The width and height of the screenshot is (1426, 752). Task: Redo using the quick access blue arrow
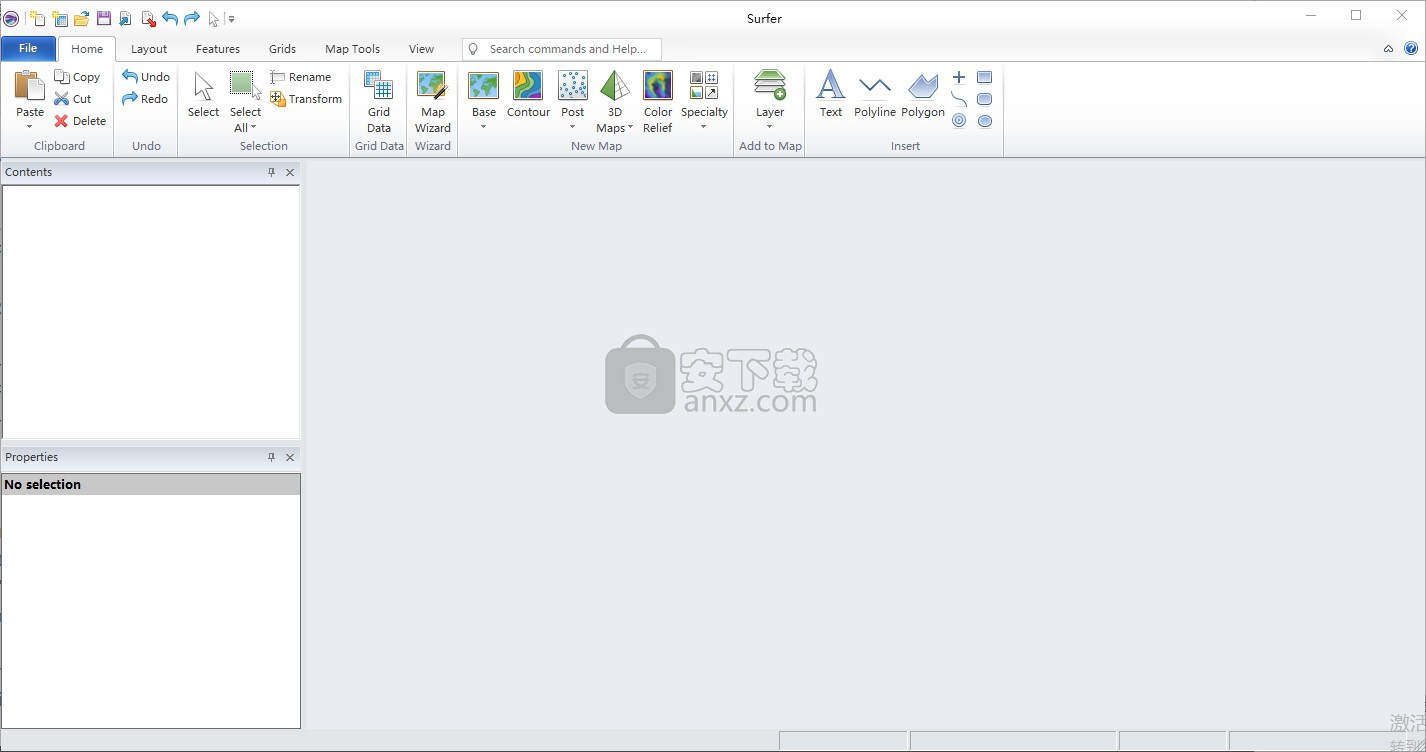pos(192,18)
